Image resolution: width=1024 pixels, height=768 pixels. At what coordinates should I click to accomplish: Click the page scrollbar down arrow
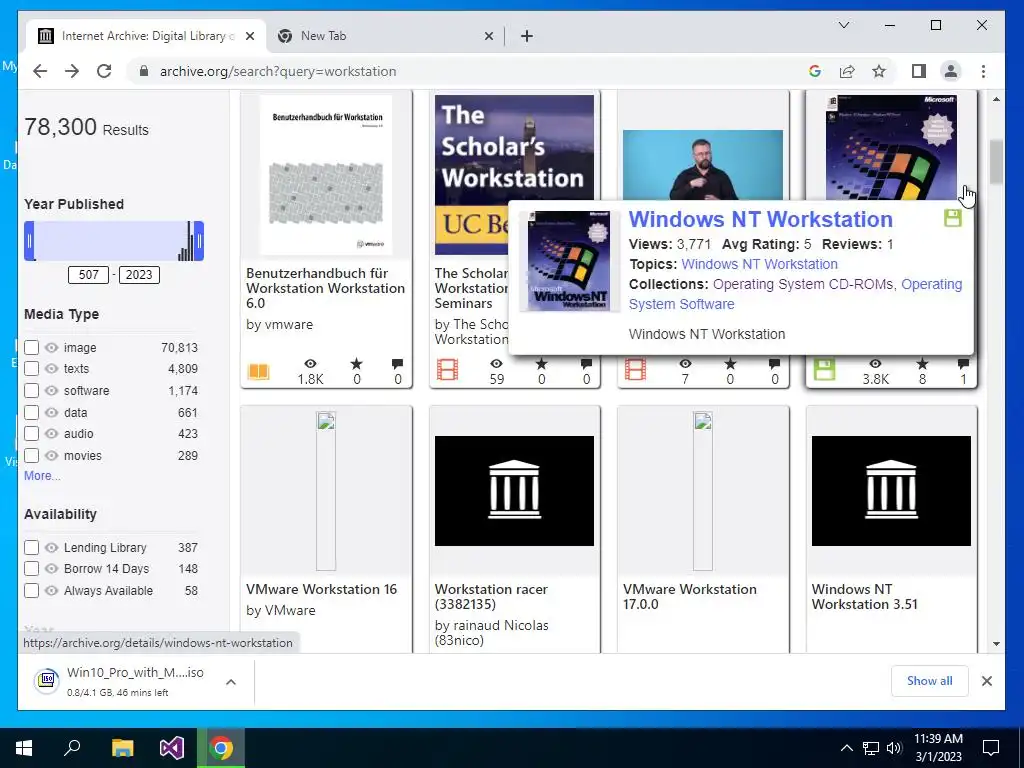pos(996,644)
